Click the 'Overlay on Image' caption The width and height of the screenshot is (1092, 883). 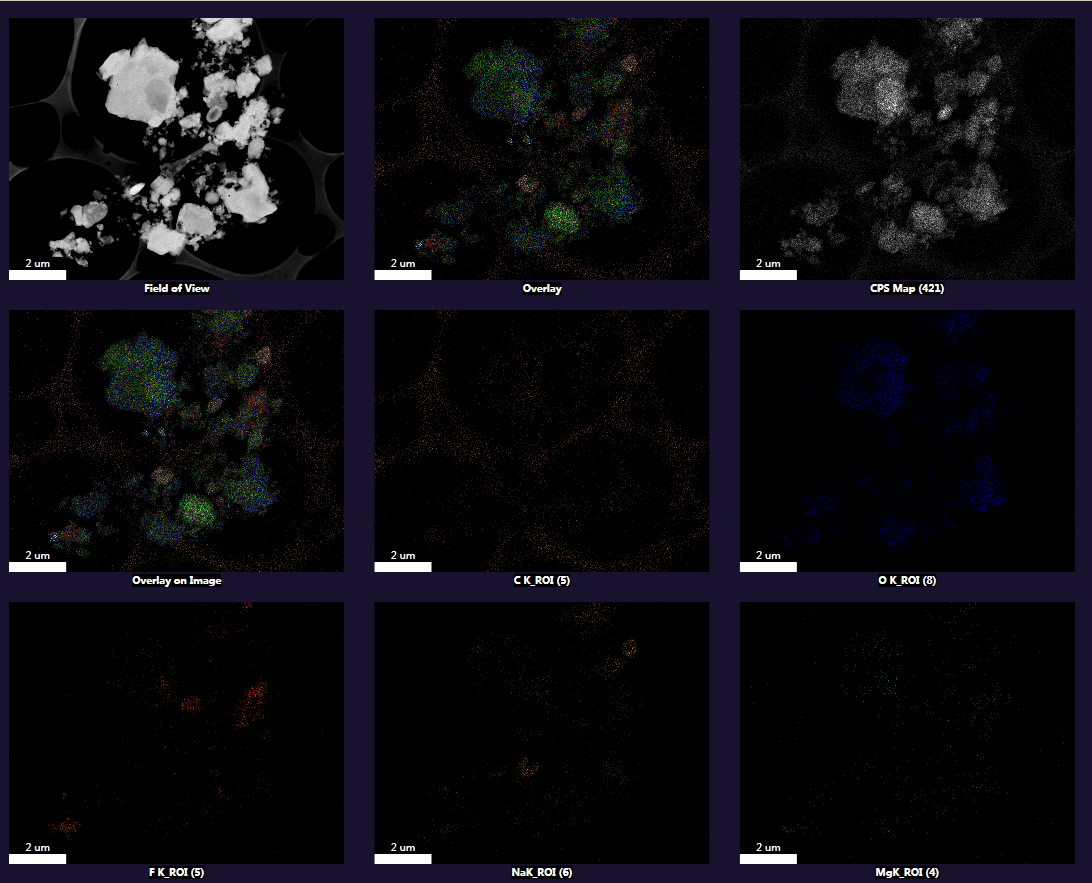(177, 580)
